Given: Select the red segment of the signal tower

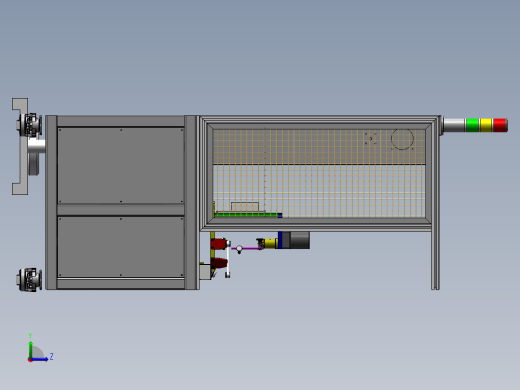Looking at the screenshot, I should point(500,125).
